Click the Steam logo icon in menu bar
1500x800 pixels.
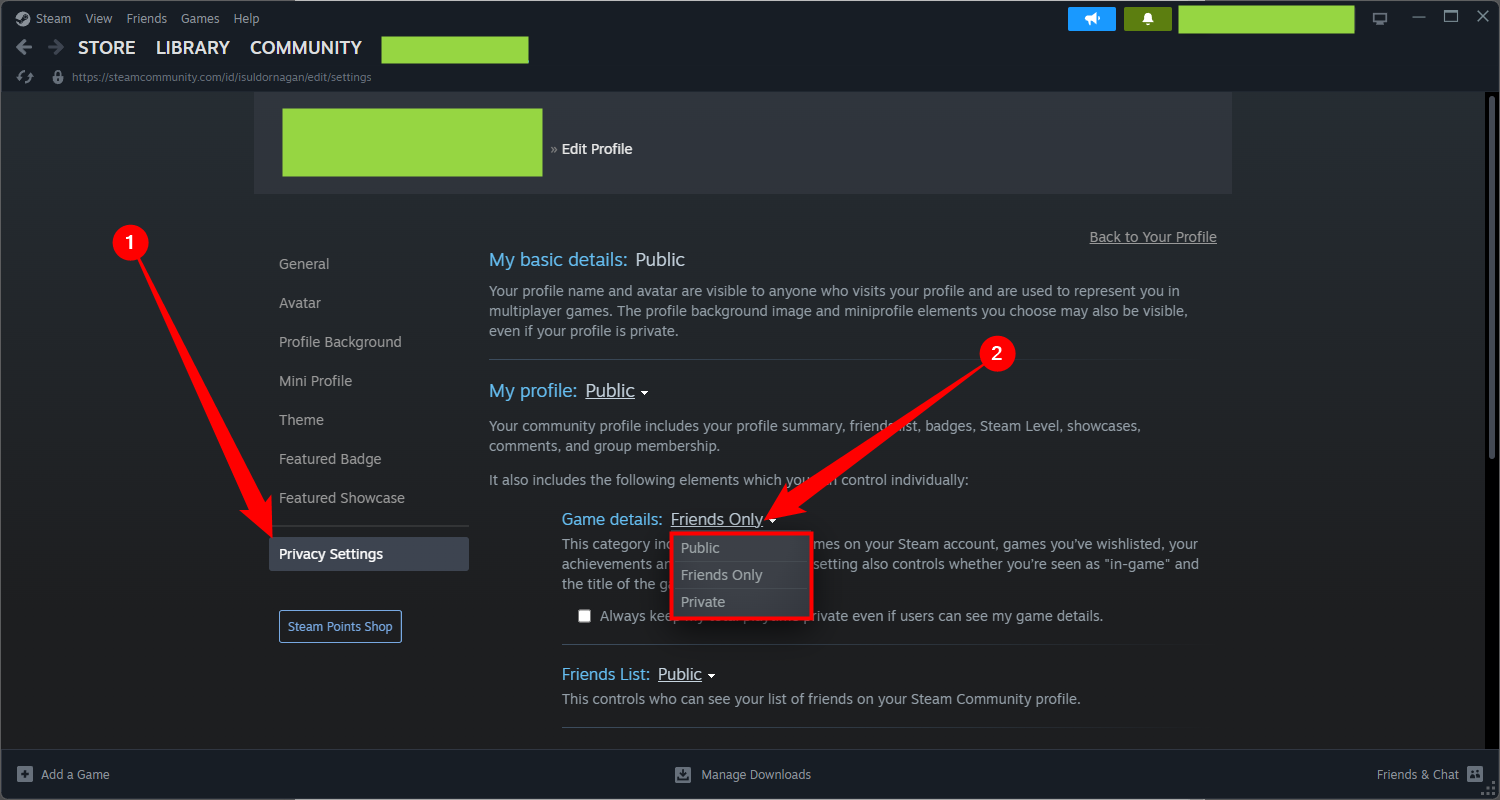[23, 18]
